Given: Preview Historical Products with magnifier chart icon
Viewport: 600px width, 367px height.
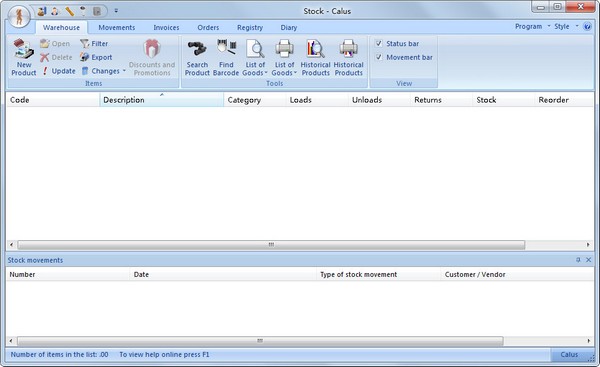Looking at the screenshot, I should click(315, 57).
